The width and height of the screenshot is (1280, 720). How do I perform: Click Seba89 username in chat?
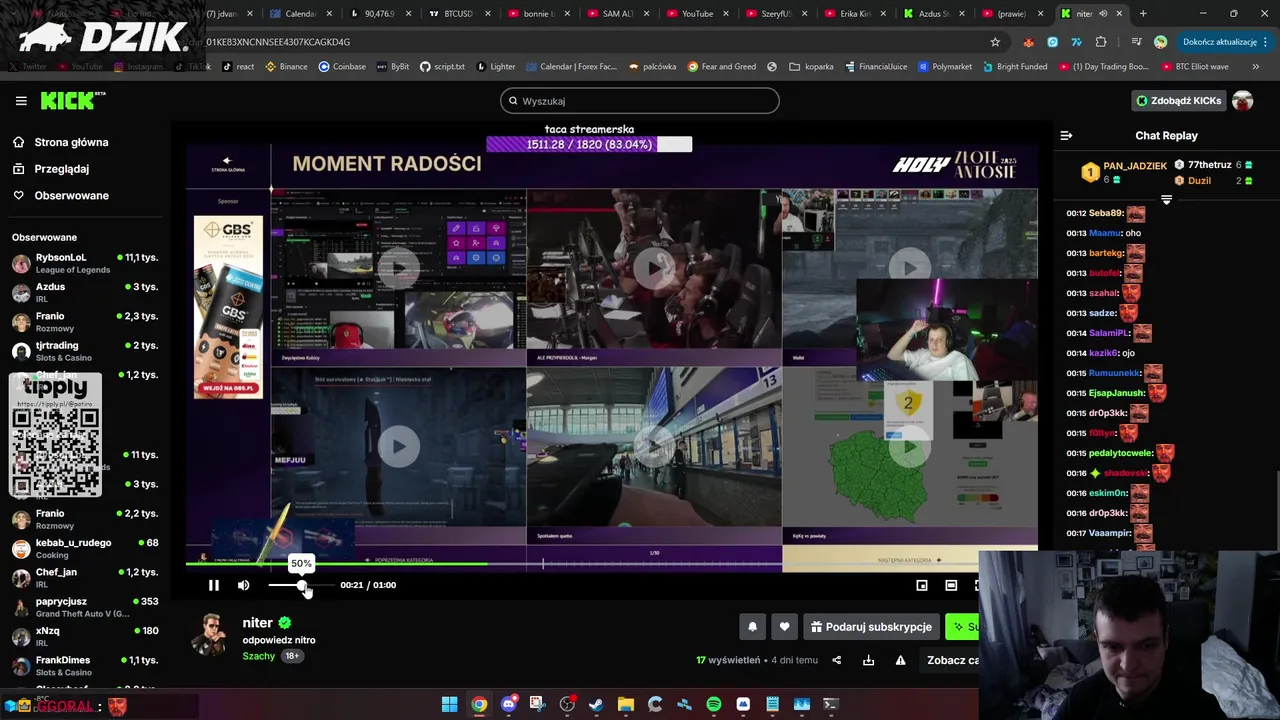pos(1105,213)
